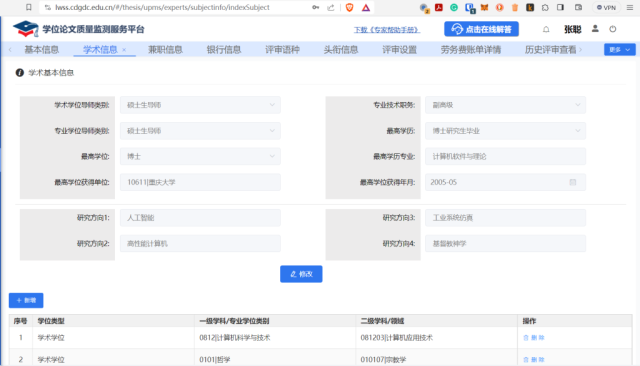Open Brave Shields lion icon
This screenshot has width=640, height=366.
[349, 7]
